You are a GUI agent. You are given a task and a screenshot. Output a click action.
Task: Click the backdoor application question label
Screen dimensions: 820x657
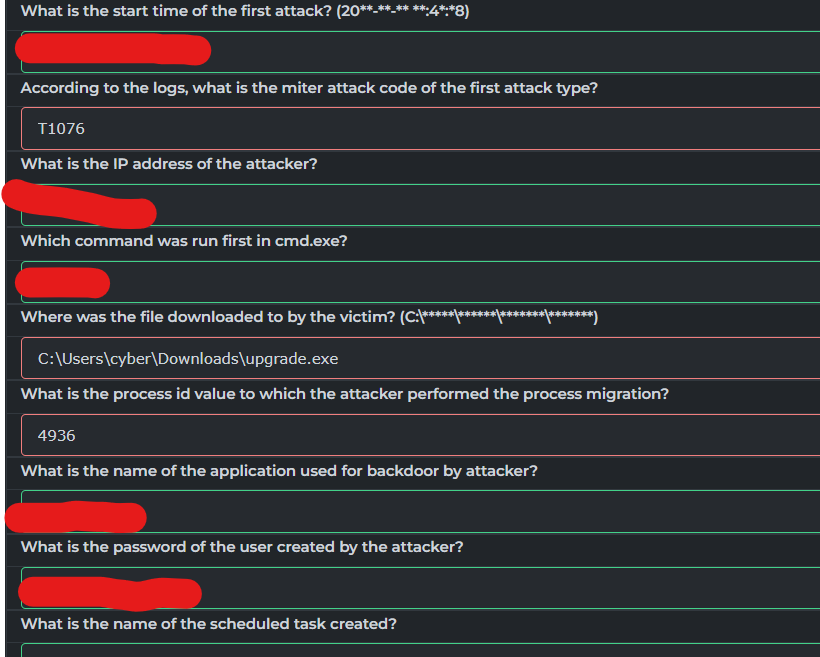click(279, 471)
